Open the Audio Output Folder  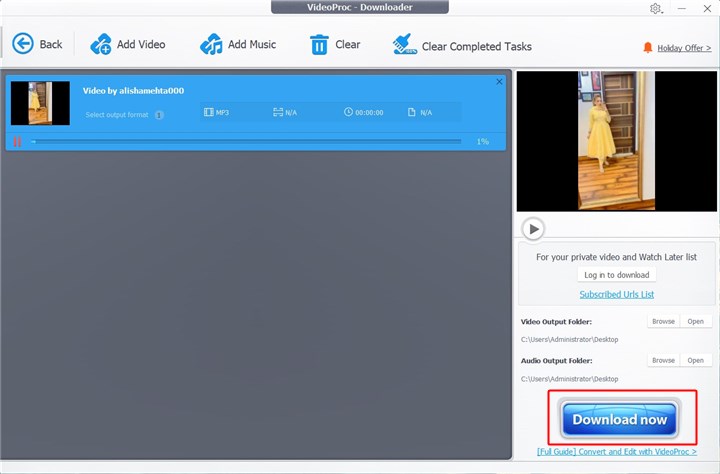[695, 360]
